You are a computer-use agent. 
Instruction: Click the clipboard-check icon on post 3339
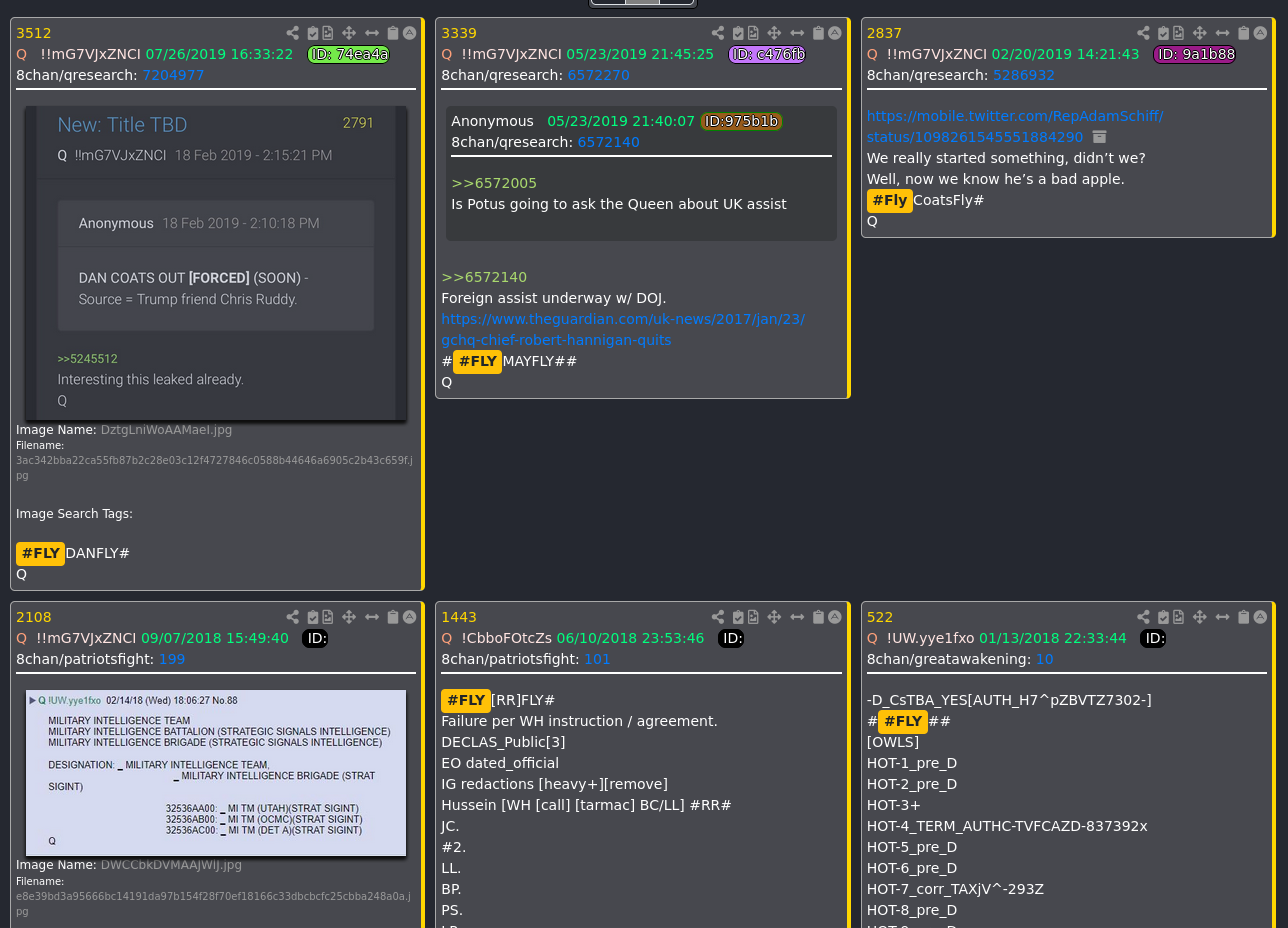click(738, 33)
